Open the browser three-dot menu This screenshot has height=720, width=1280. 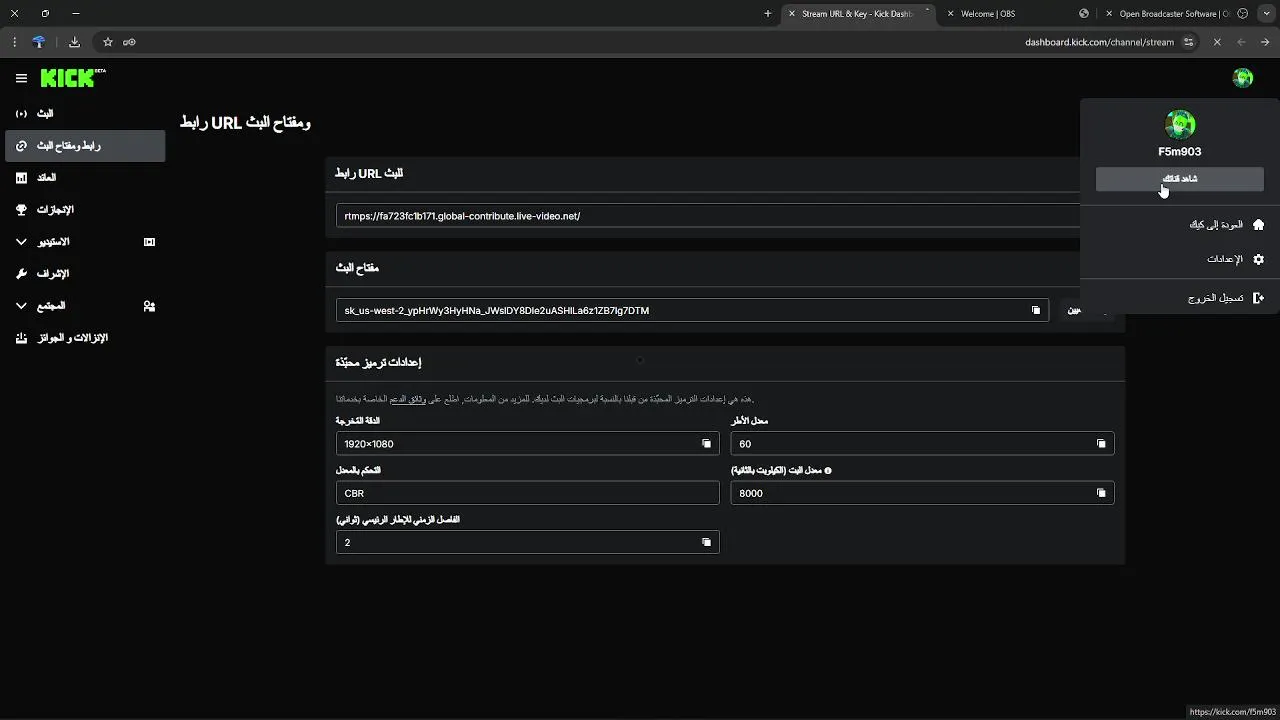(13, 42)
